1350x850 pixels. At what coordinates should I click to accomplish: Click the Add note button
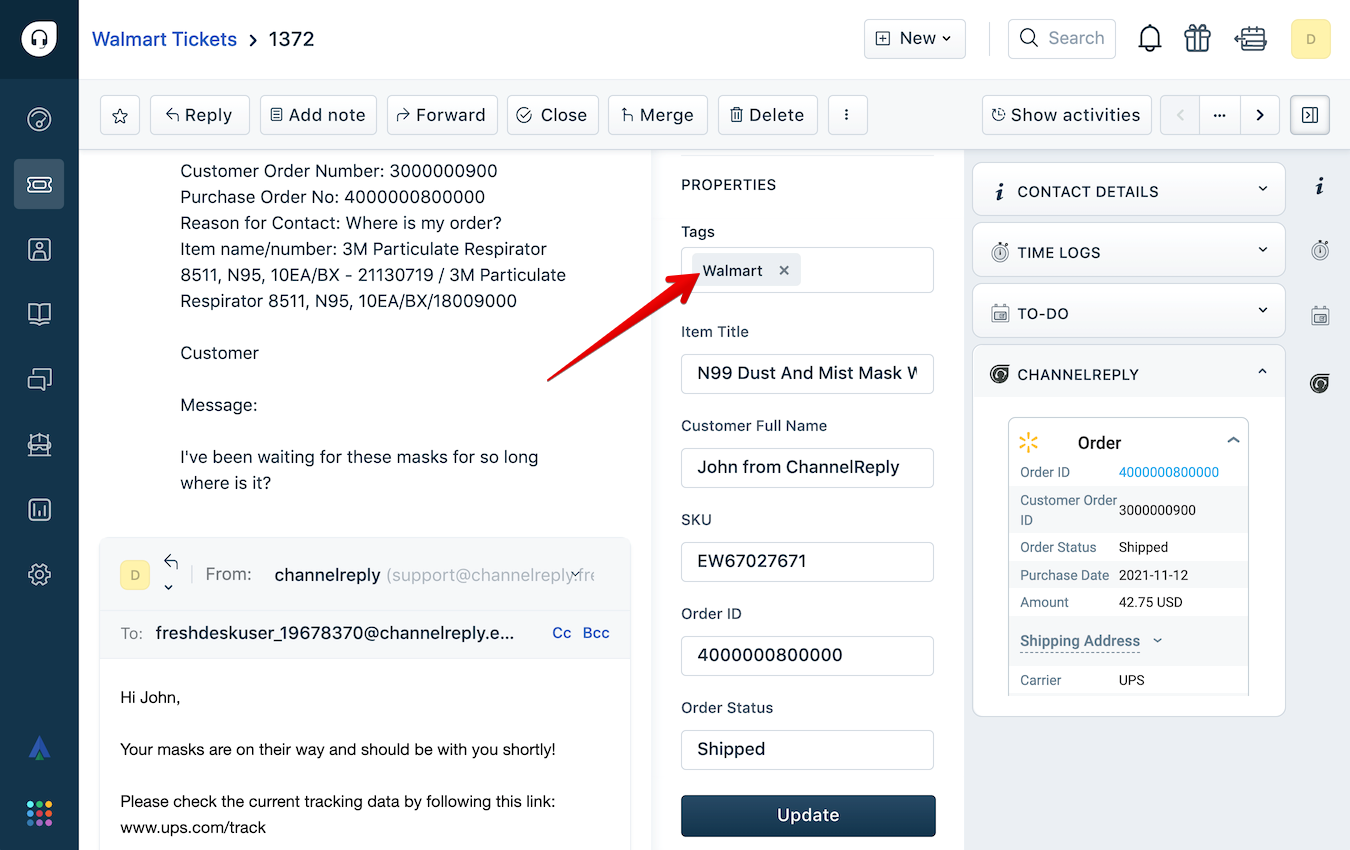pos(319,115)
